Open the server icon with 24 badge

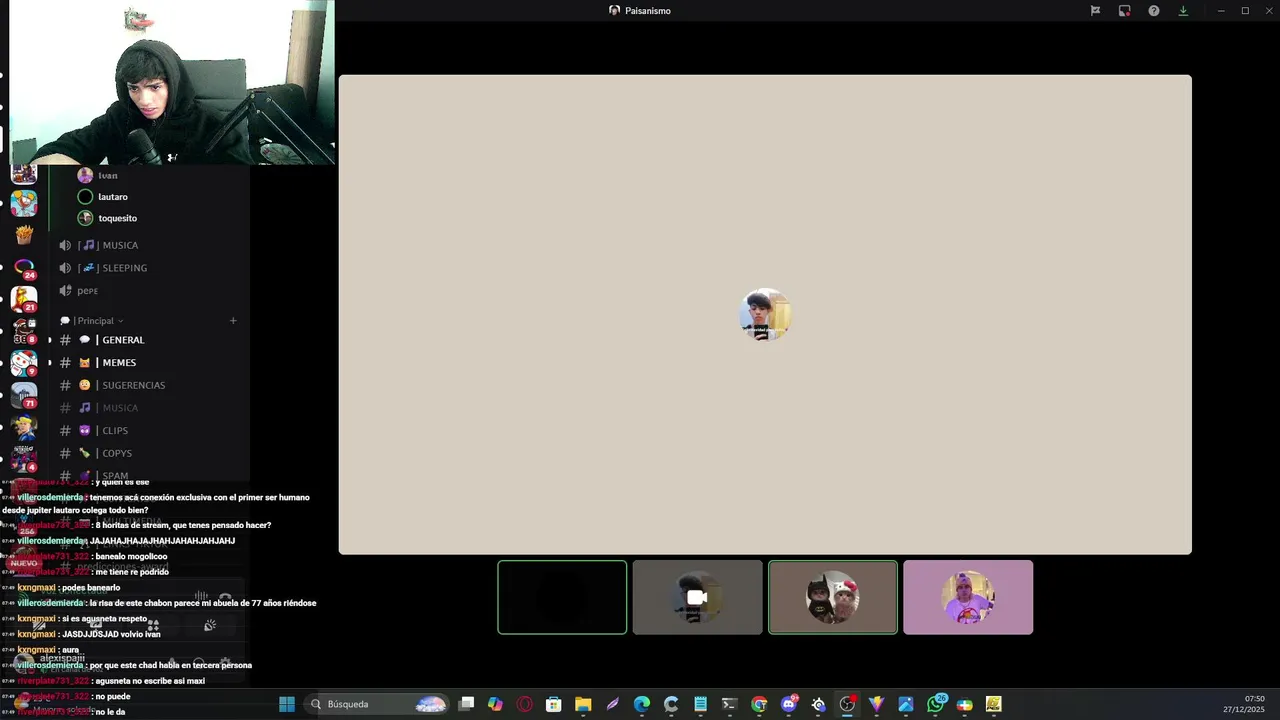(24, 268)
